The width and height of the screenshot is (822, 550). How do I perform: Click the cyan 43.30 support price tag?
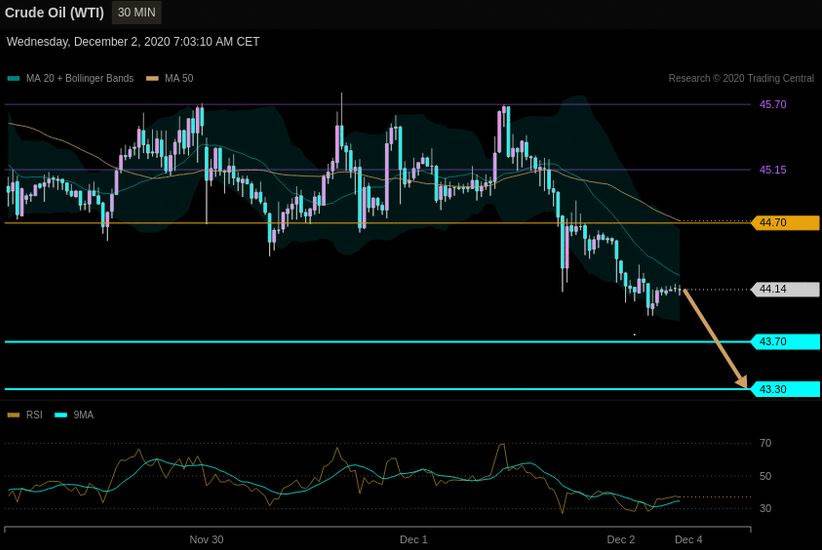(x=785, y=389)
